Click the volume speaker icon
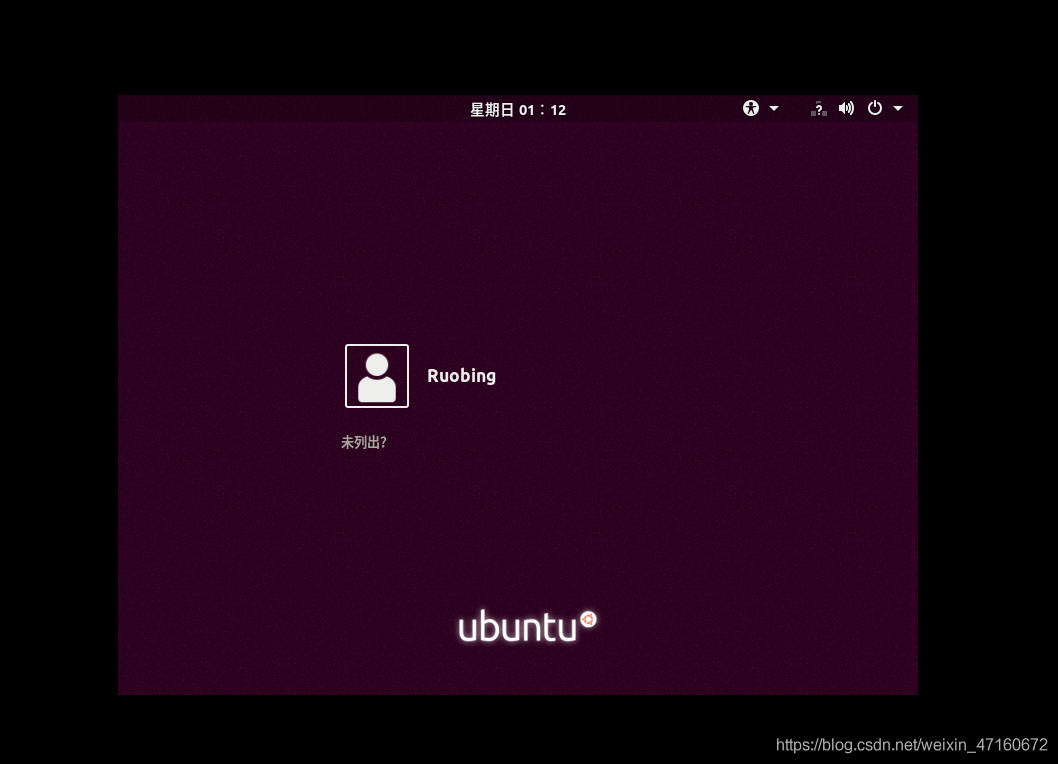The image size is (1058, 764). [846, 108]
